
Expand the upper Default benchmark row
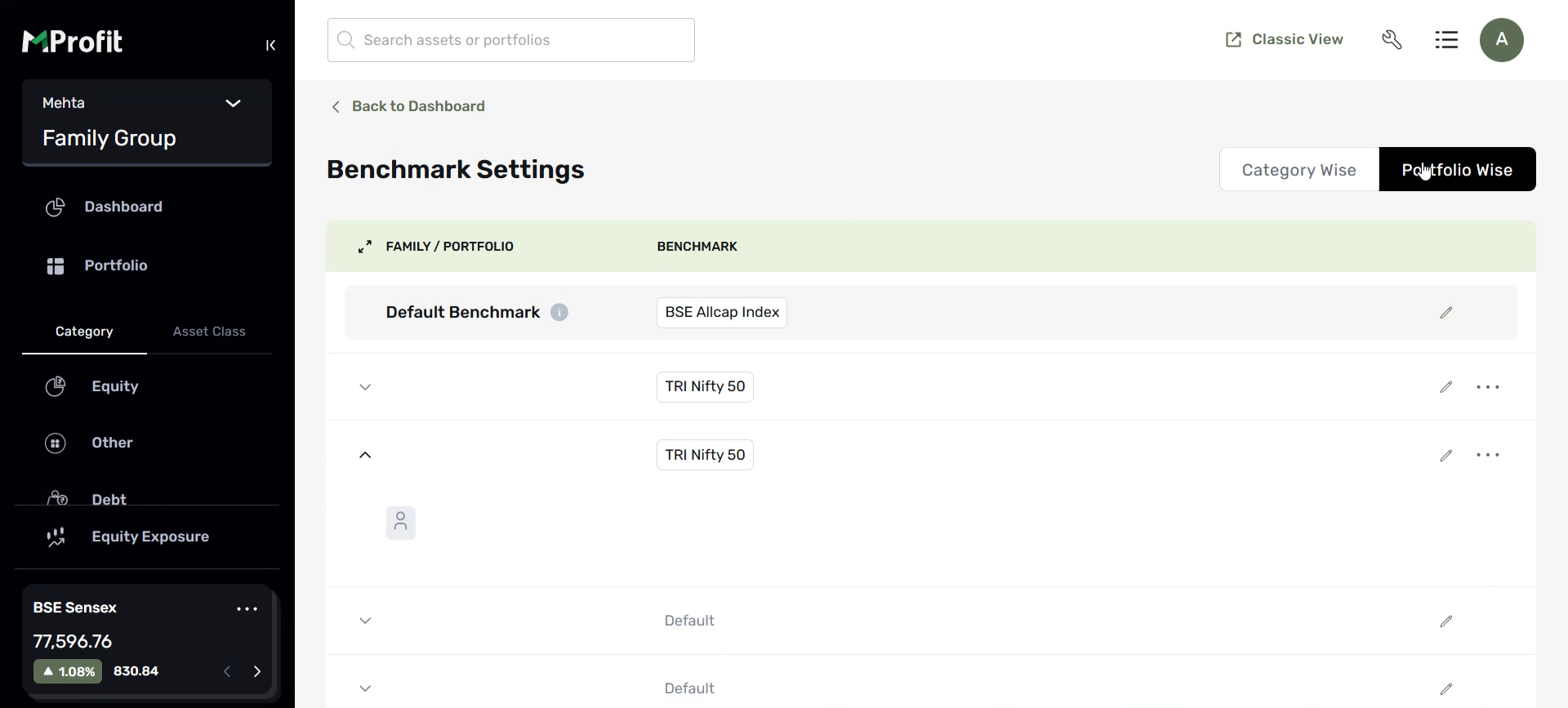pos(365,621)
